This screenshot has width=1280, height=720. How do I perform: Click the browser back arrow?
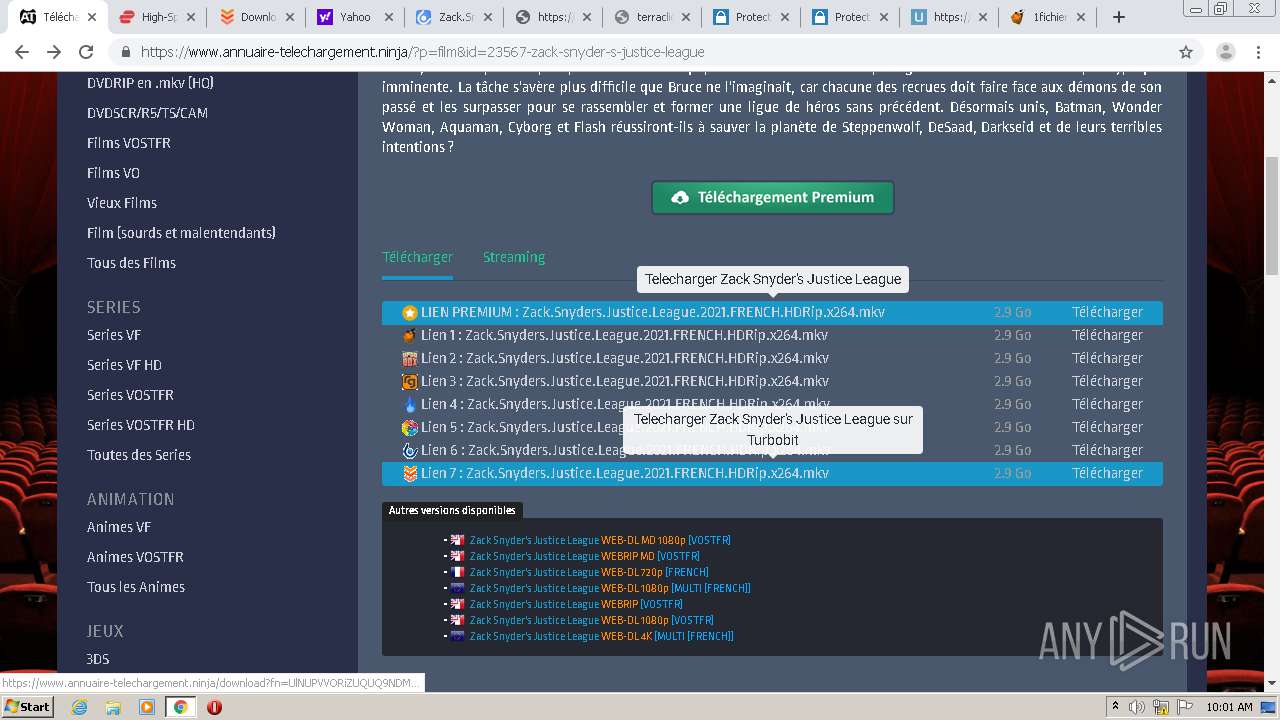pyautogui.click(x=22, y=52)
